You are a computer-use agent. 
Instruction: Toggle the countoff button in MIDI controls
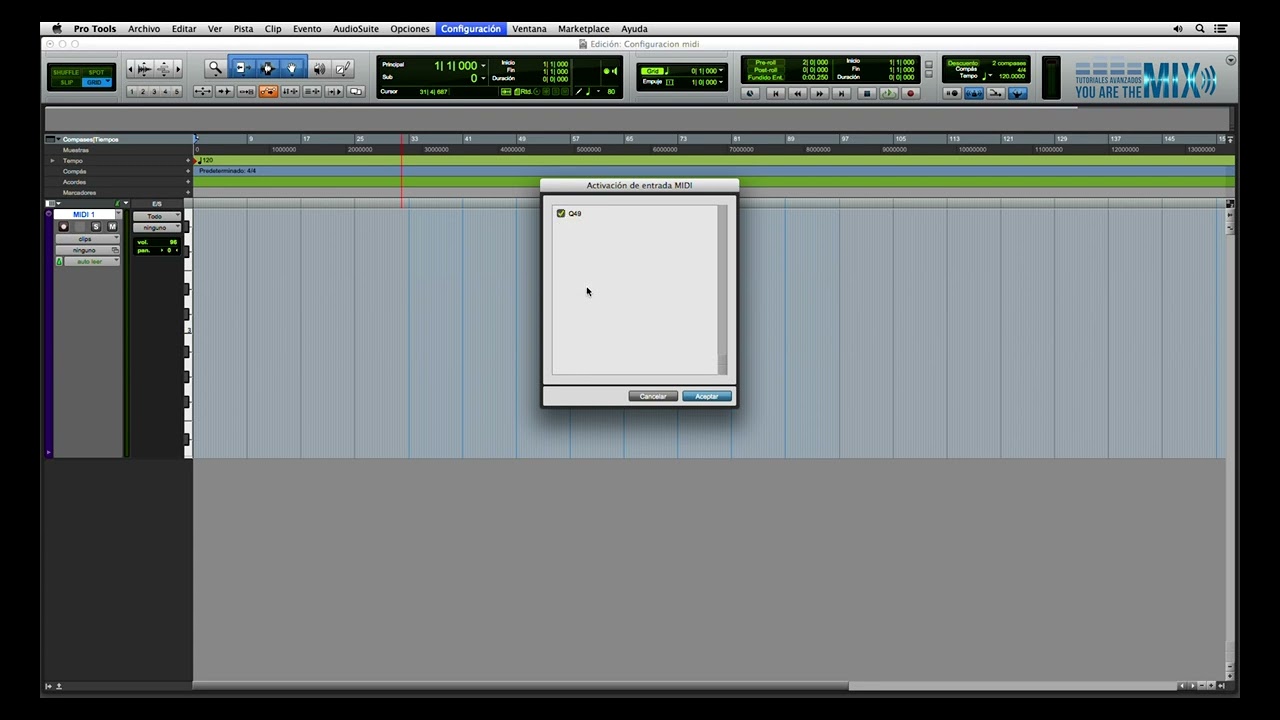(x=996, y=93)
